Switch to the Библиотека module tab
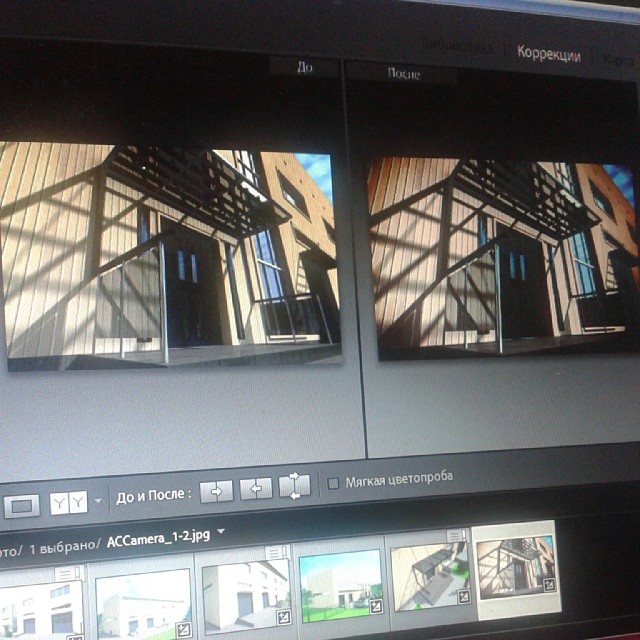 pos(457,45)
